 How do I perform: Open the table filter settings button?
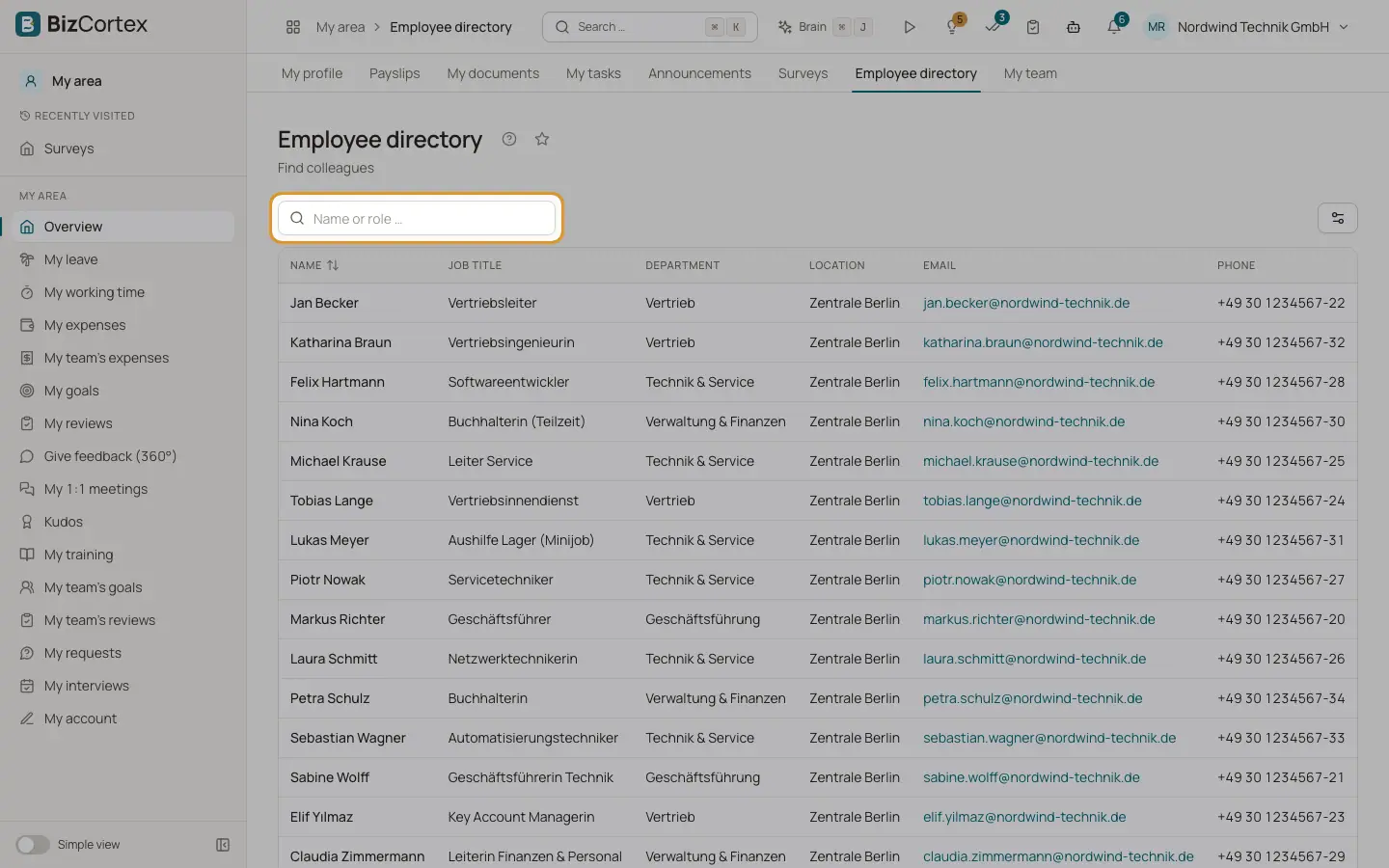point(1337,218)
